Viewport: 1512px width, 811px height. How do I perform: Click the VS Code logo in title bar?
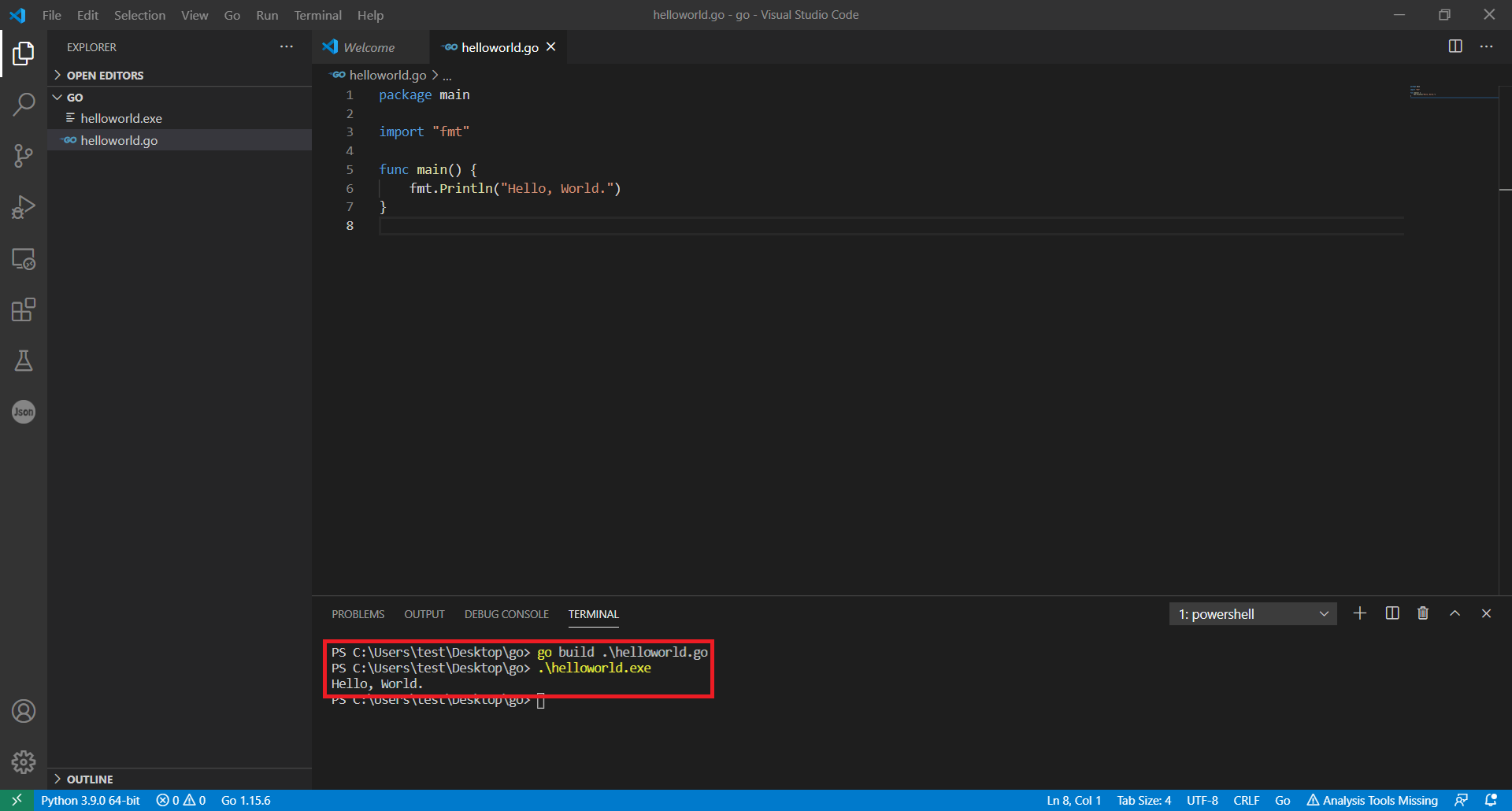[17, 15]
